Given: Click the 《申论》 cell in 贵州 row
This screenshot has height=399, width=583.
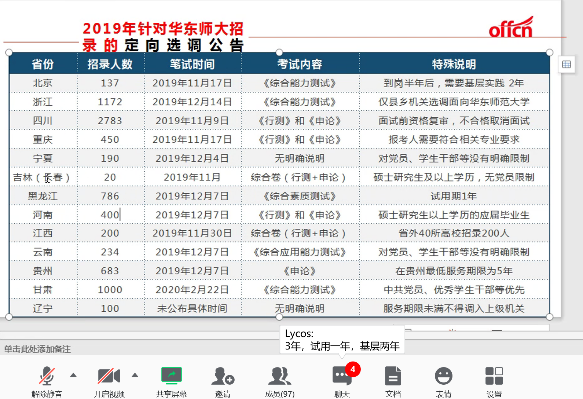Looking at the screenshot, I should [300, 271].
